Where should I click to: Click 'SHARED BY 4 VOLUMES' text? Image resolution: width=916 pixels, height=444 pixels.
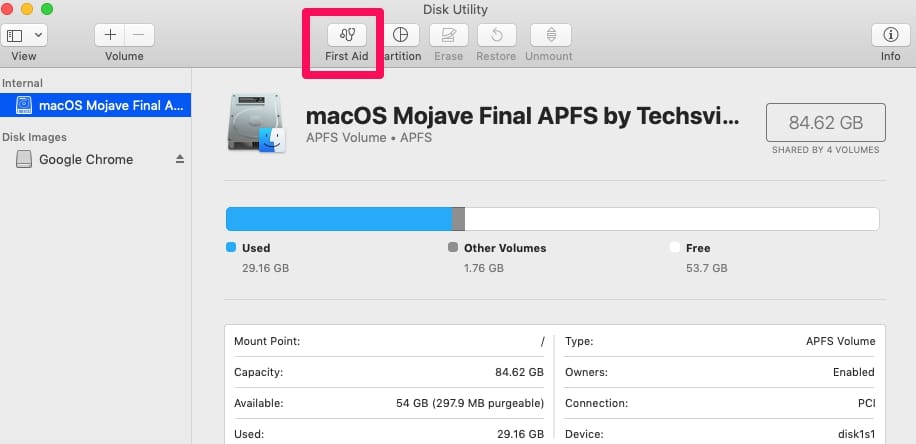(825, 150)
